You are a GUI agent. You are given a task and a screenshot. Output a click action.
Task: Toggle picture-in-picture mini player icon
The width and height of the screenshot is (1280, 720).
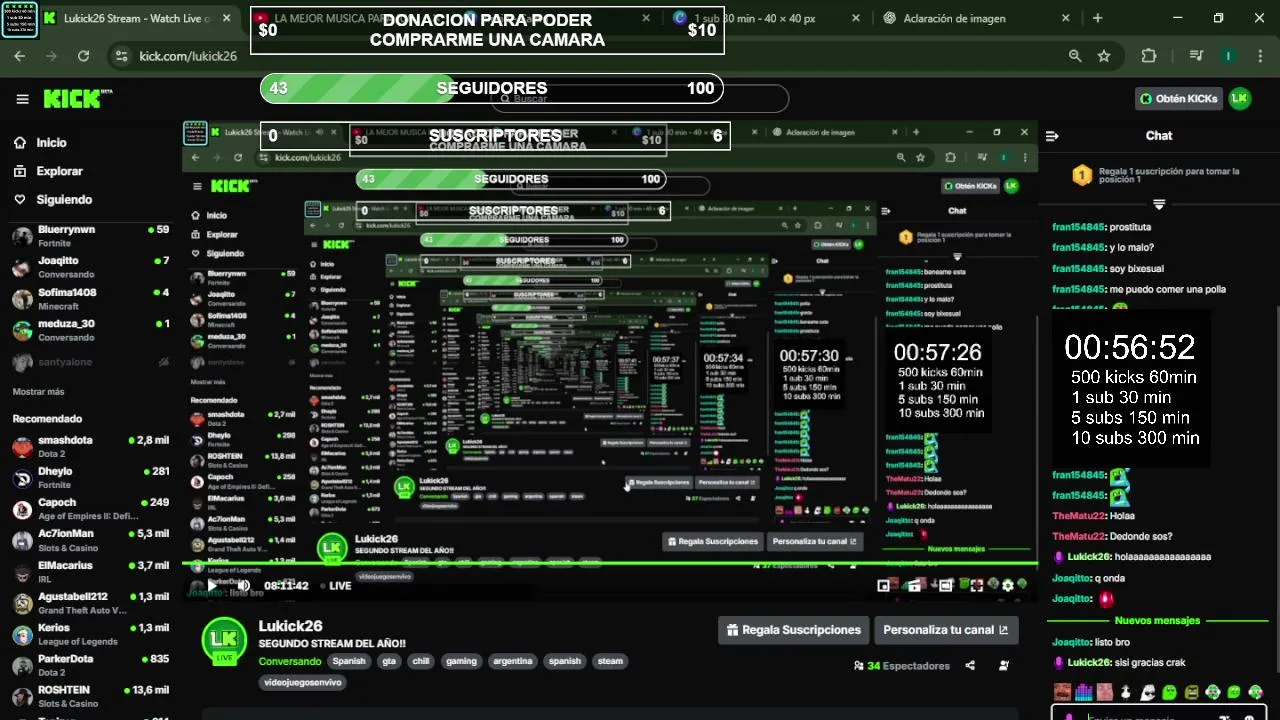pos(884,586)
